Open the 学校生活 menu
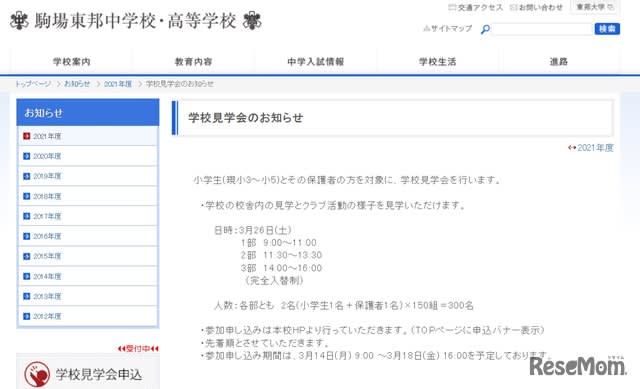640x389 pixels. [437, 62]
